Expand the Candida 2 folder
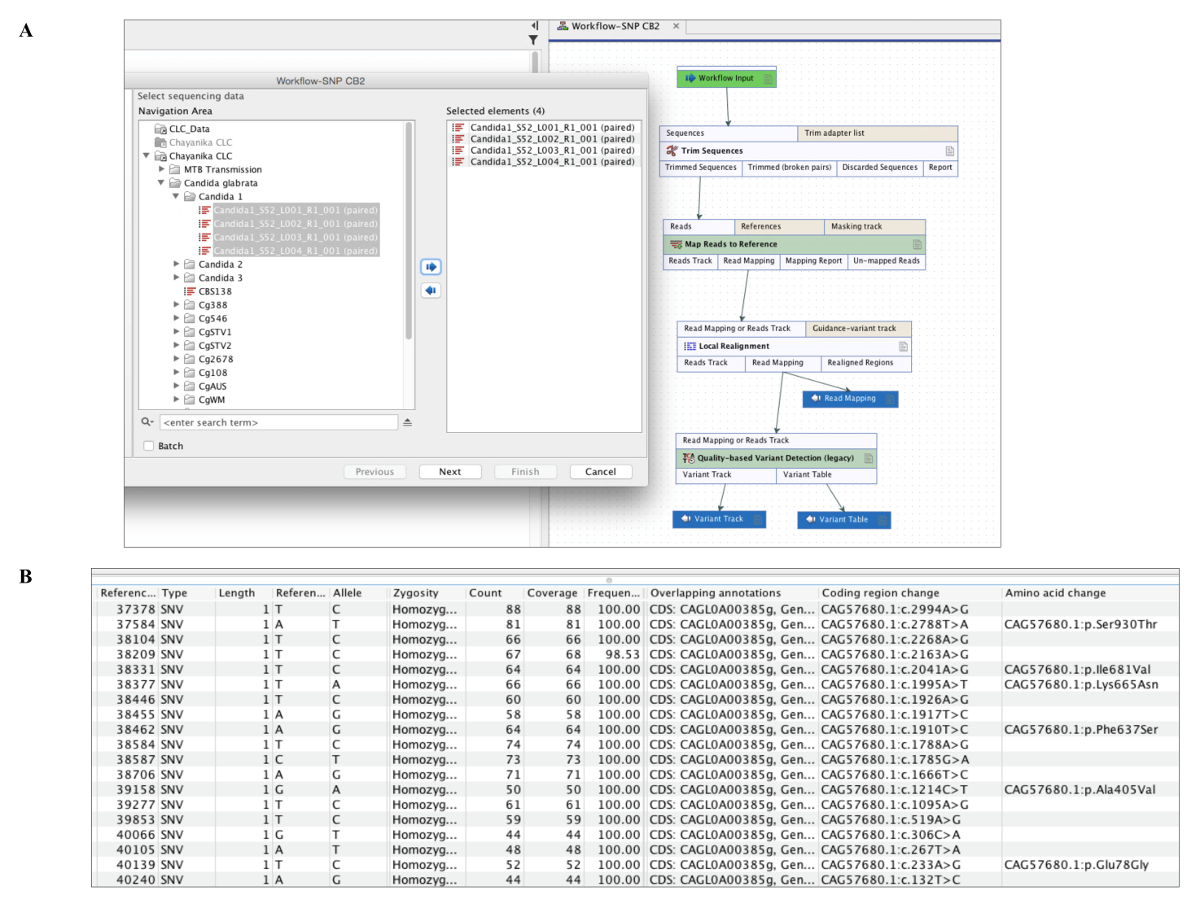Image resolution: width=1200 pixels, height=904 pixels. (x=177, y=264)
